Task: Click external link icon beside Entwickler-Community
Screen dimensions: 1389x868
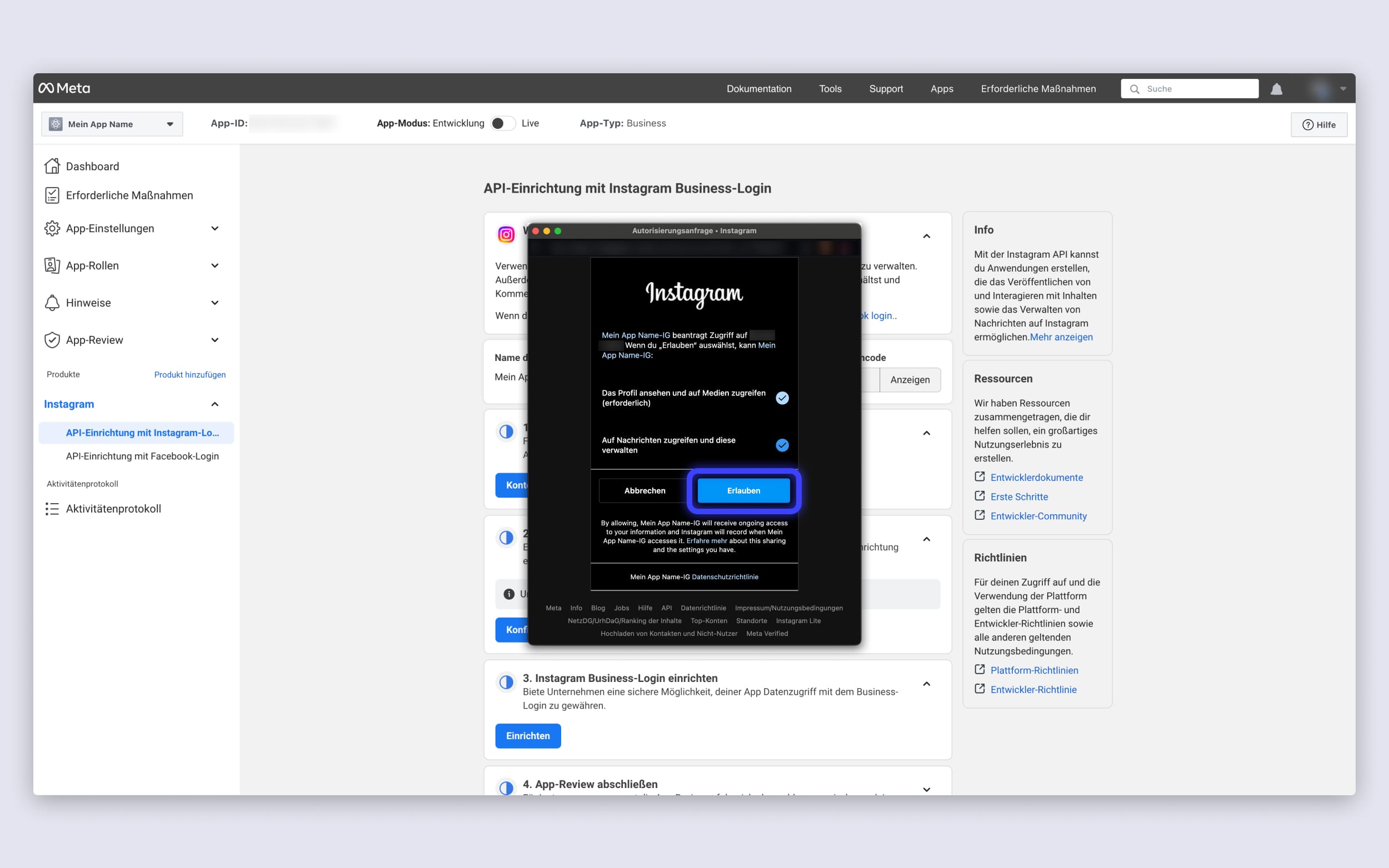Action: (980, 515)
